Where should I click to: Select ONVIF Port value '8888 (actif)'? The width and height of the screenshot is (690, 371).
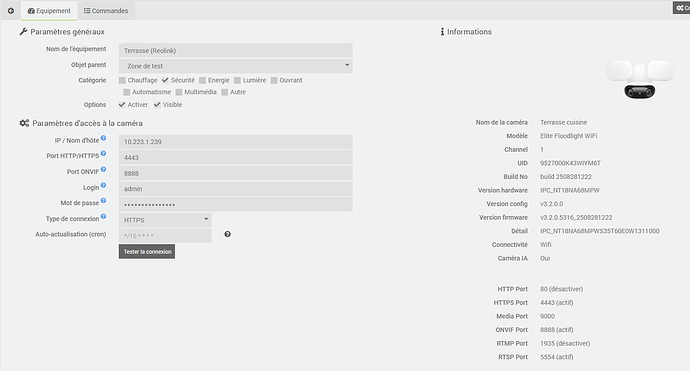(x=557, y=330)
